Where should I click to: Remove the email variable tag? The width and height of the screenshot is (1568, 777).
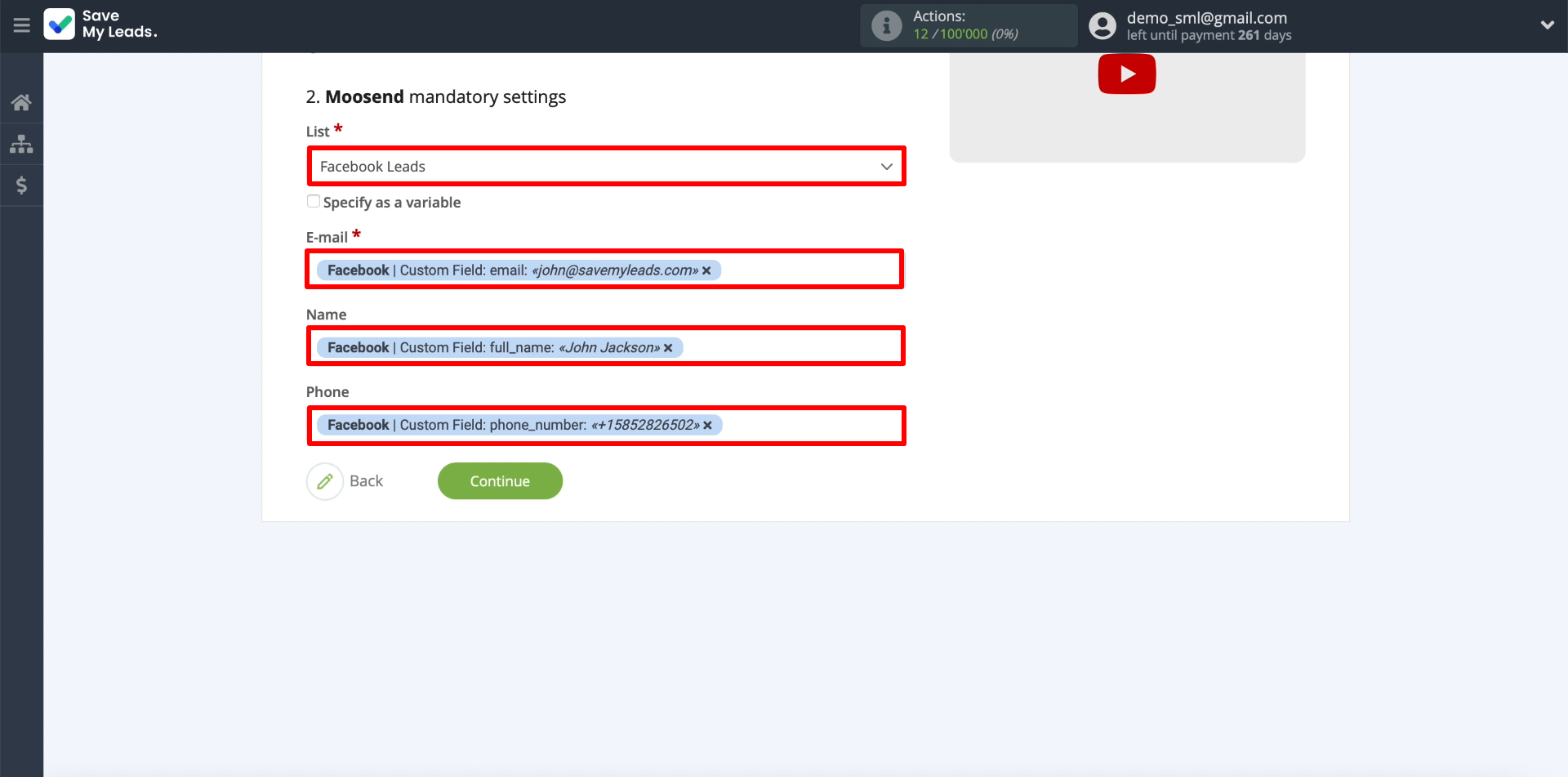click(x=706, y=270)
